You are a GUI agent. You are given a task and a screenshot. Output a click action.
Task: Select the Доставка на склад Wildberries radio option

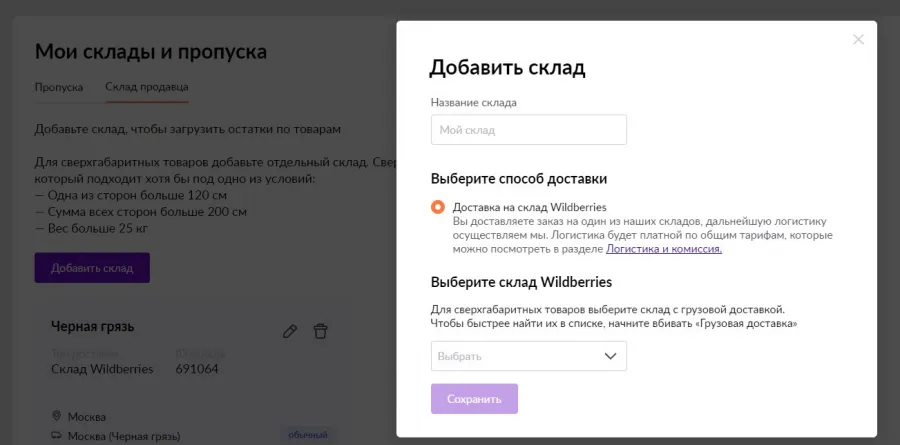tap(438, 207)
